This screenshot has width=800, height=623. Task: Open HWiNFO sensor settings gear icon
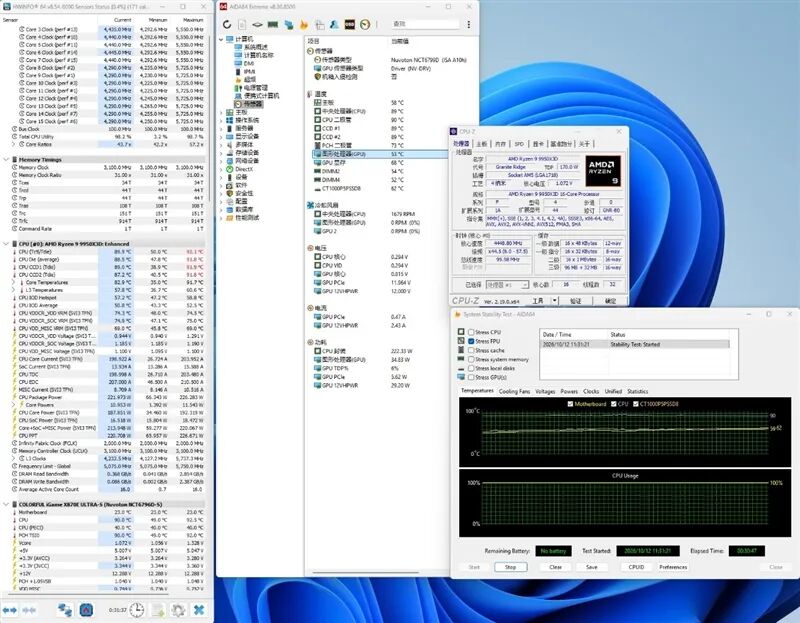178,610
